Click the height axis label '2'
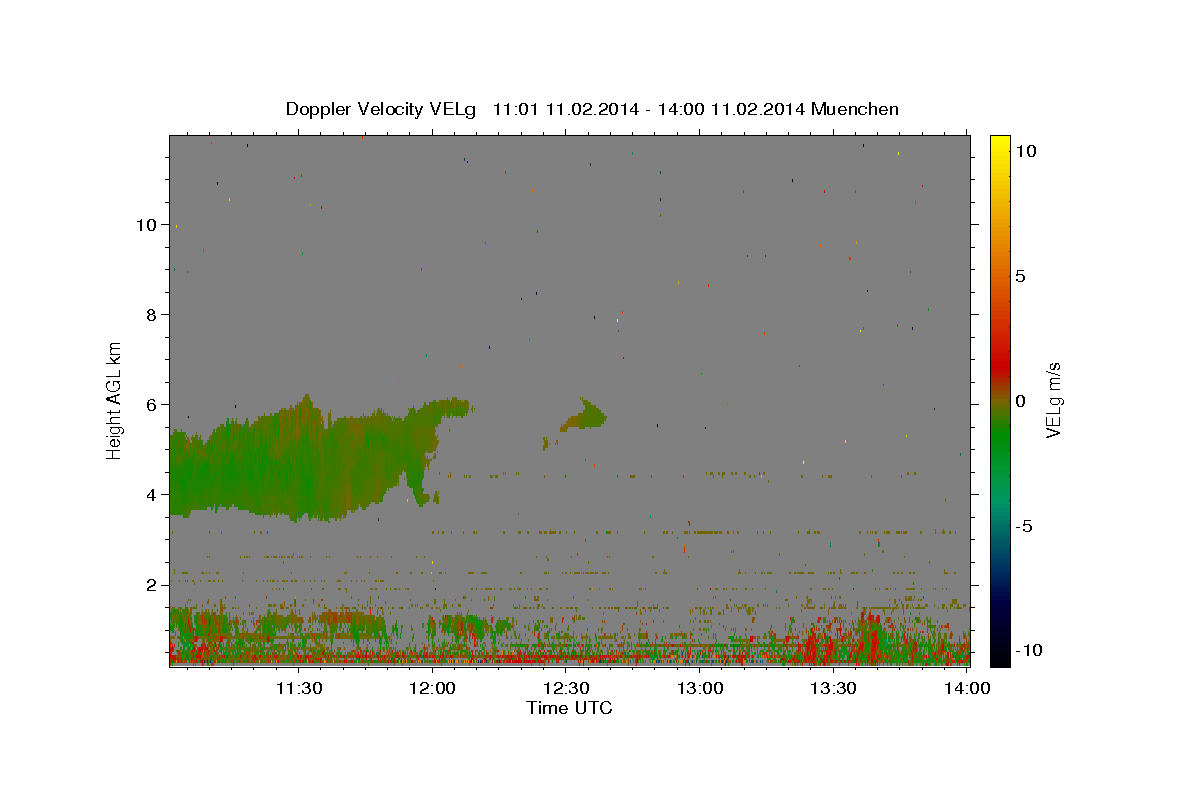Image resolution: width=1200 pixels, height=800 pixels. point(152,585)
